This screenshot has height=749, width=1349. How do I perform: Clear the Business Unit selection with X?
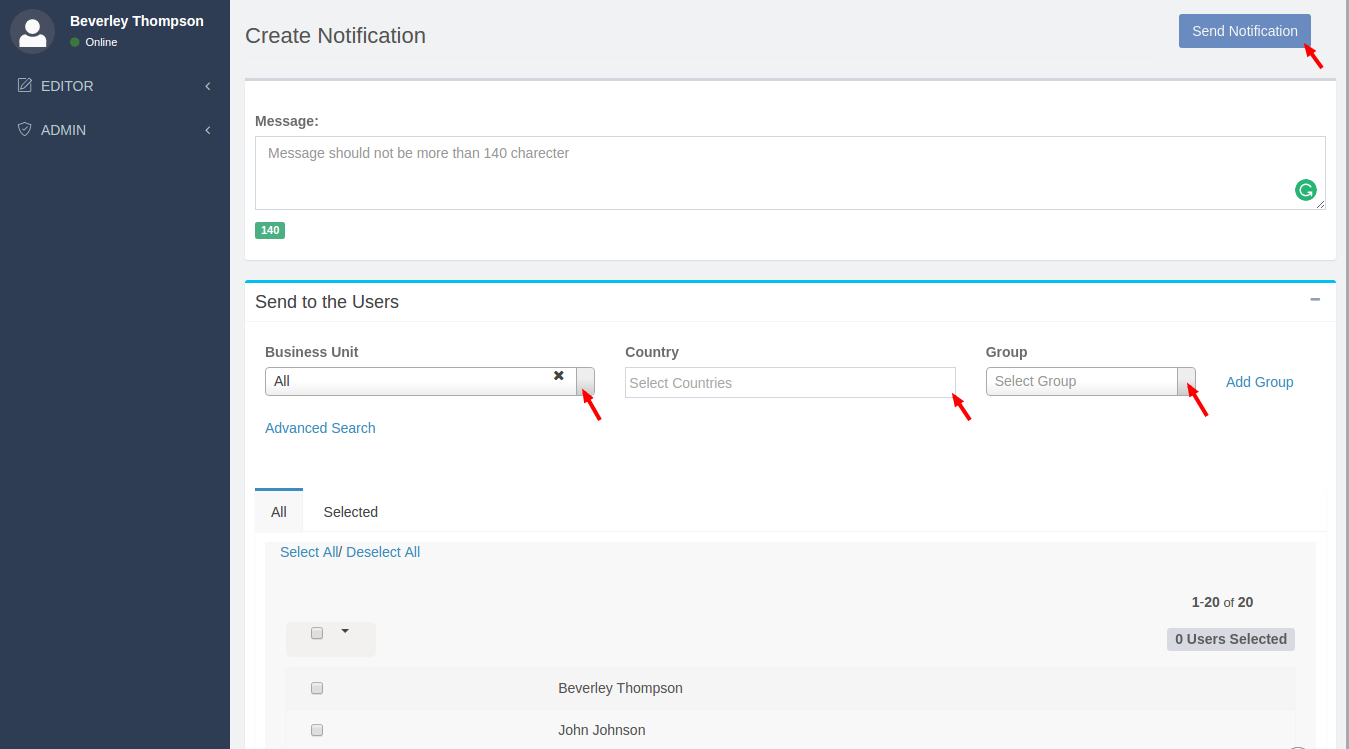pyautogui.click(x=559, y=376)
